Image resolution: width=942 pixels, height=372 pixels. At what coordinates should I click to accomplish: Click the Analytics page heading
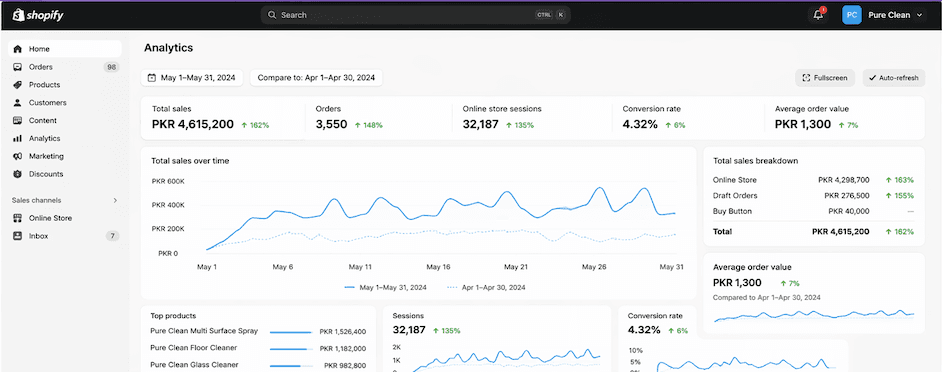tap(169, 48)
